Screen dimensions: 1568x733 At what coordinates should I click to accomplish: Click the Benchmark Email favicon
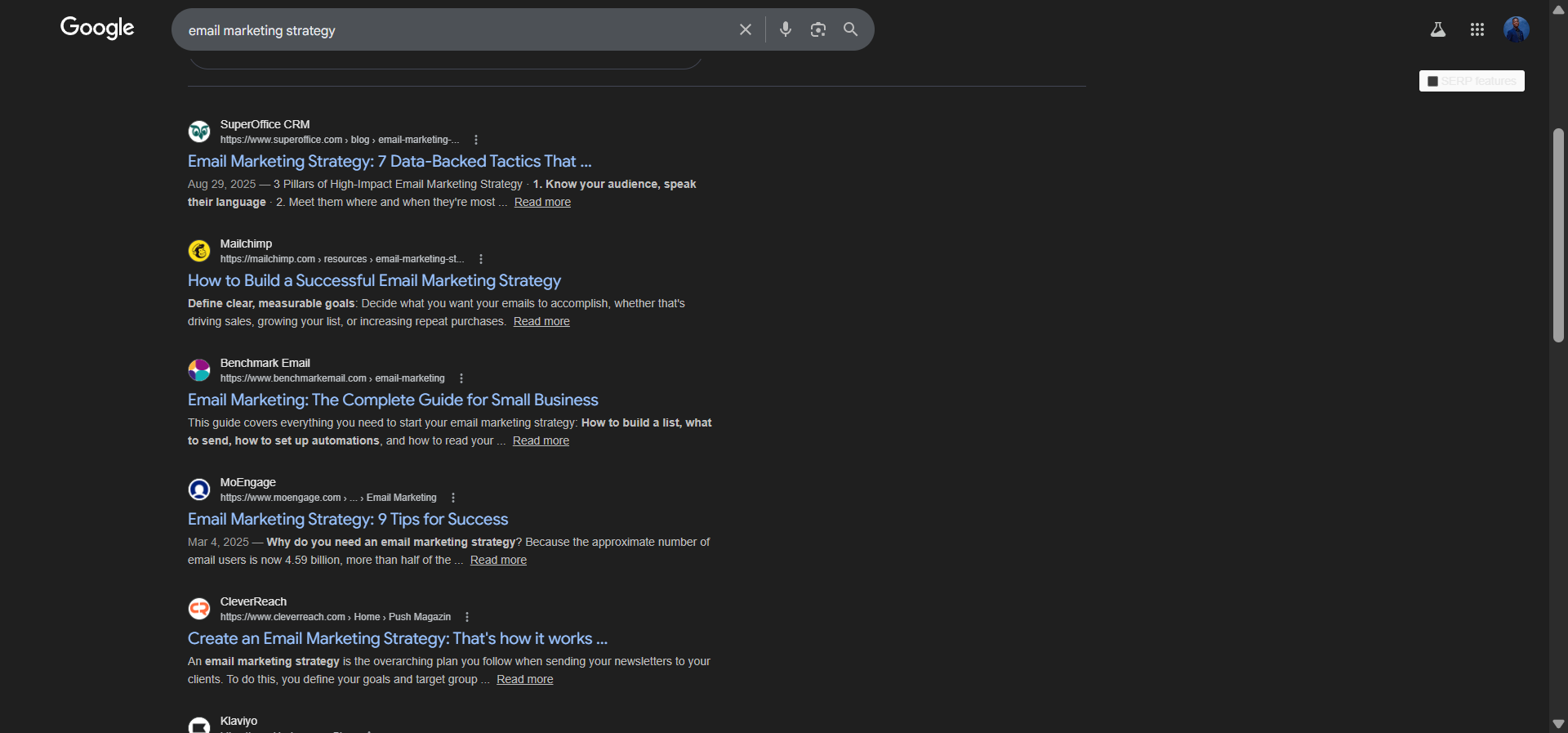(199, 369)
